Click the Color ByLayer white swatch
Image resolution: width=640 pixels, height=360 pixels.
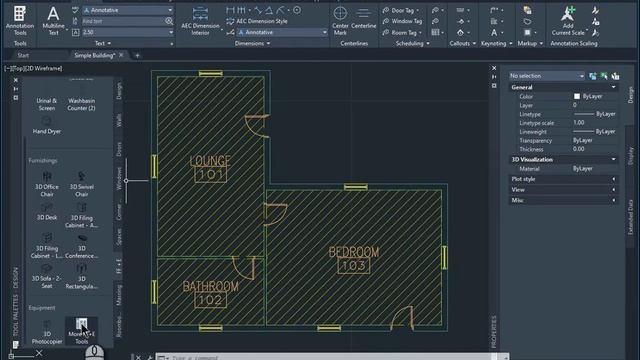point(577,96)
